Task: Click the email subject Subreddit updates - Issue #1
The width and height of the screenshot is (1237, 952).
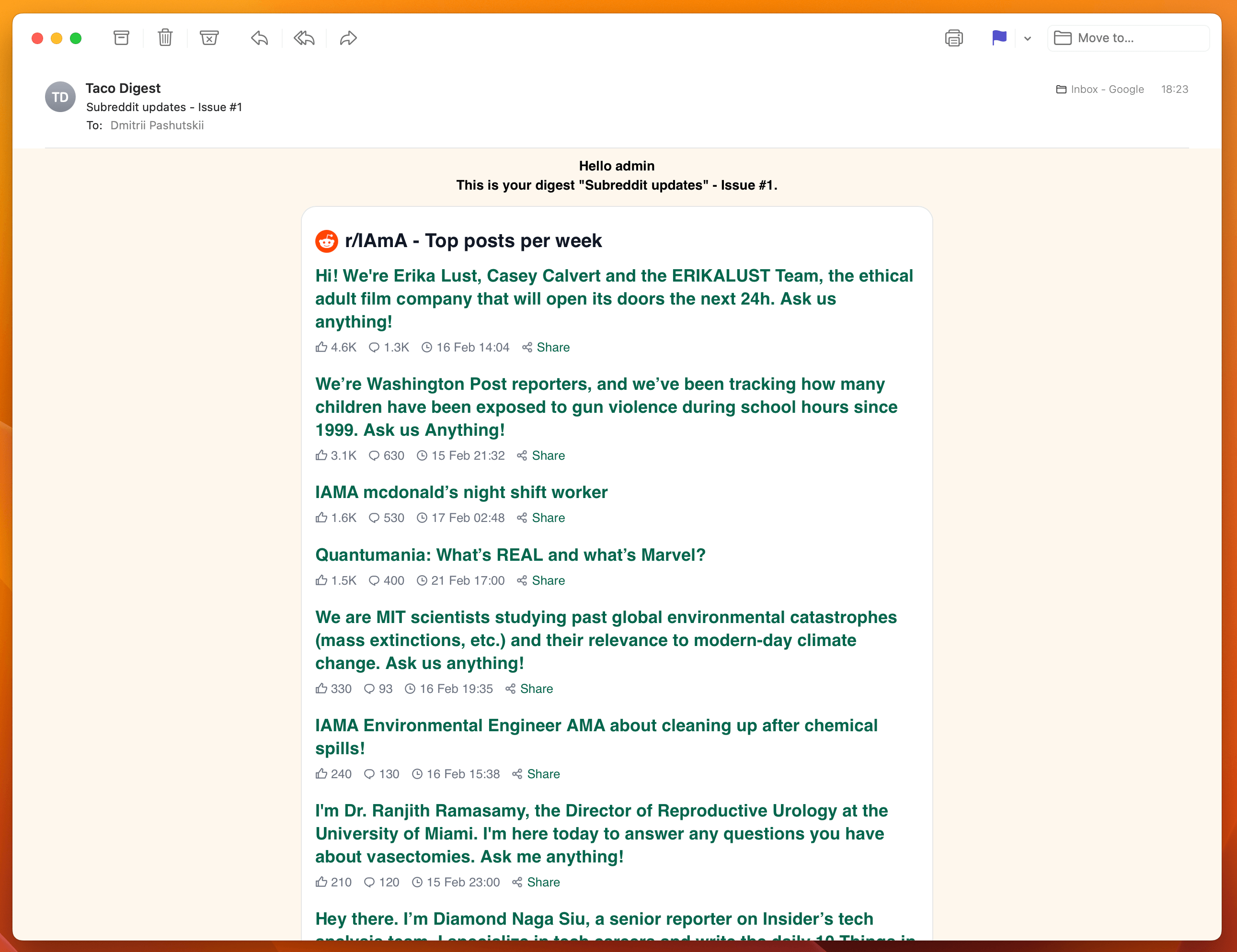Action: coord(164,107)
